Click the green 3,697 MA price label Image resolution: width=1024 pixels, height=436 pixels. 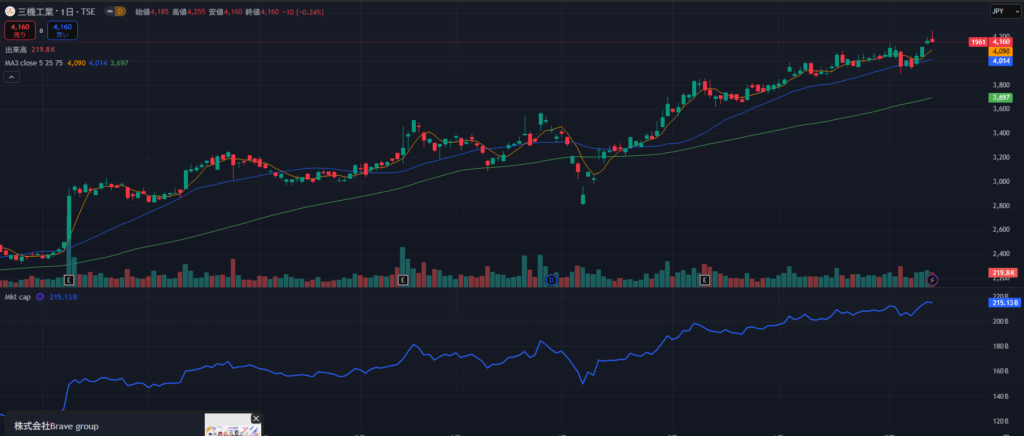tap(1002, 97)
